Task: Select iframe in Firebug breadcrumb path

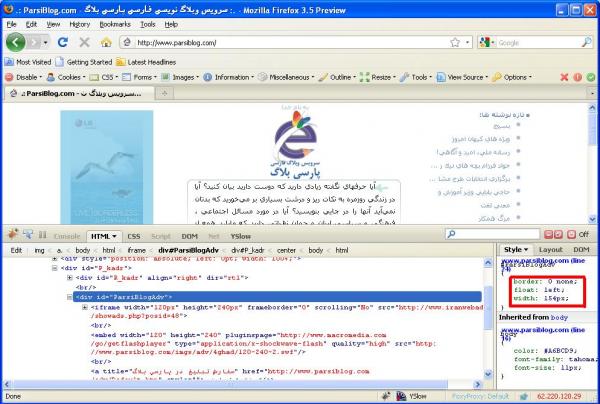Action: point(136,250)
